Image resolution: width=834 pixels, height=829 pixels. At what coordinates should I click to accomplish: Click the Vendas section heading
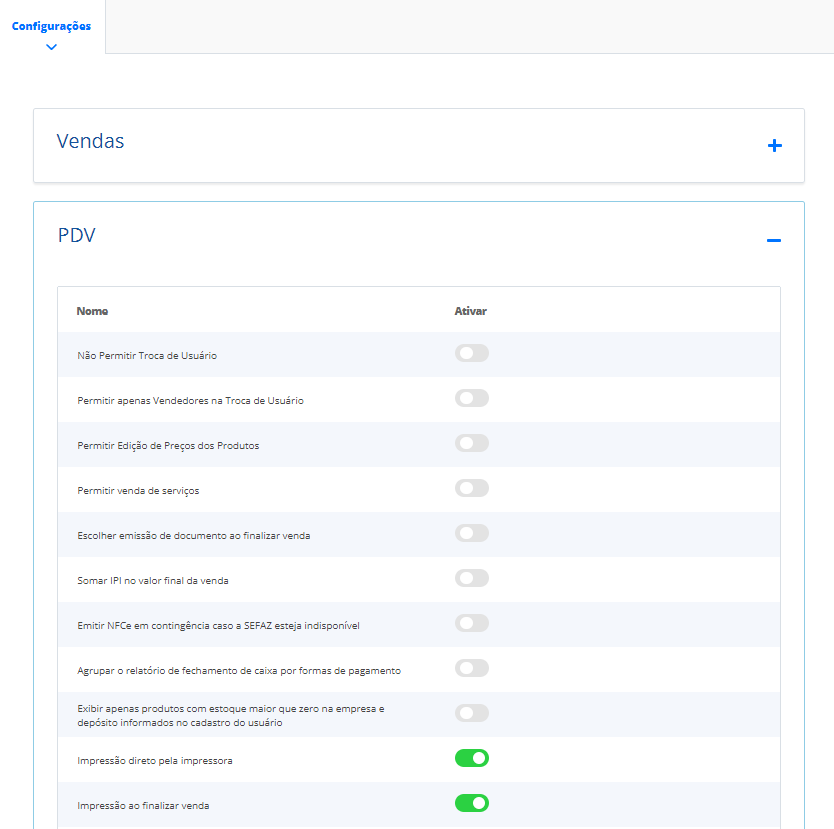coord(90,141)
